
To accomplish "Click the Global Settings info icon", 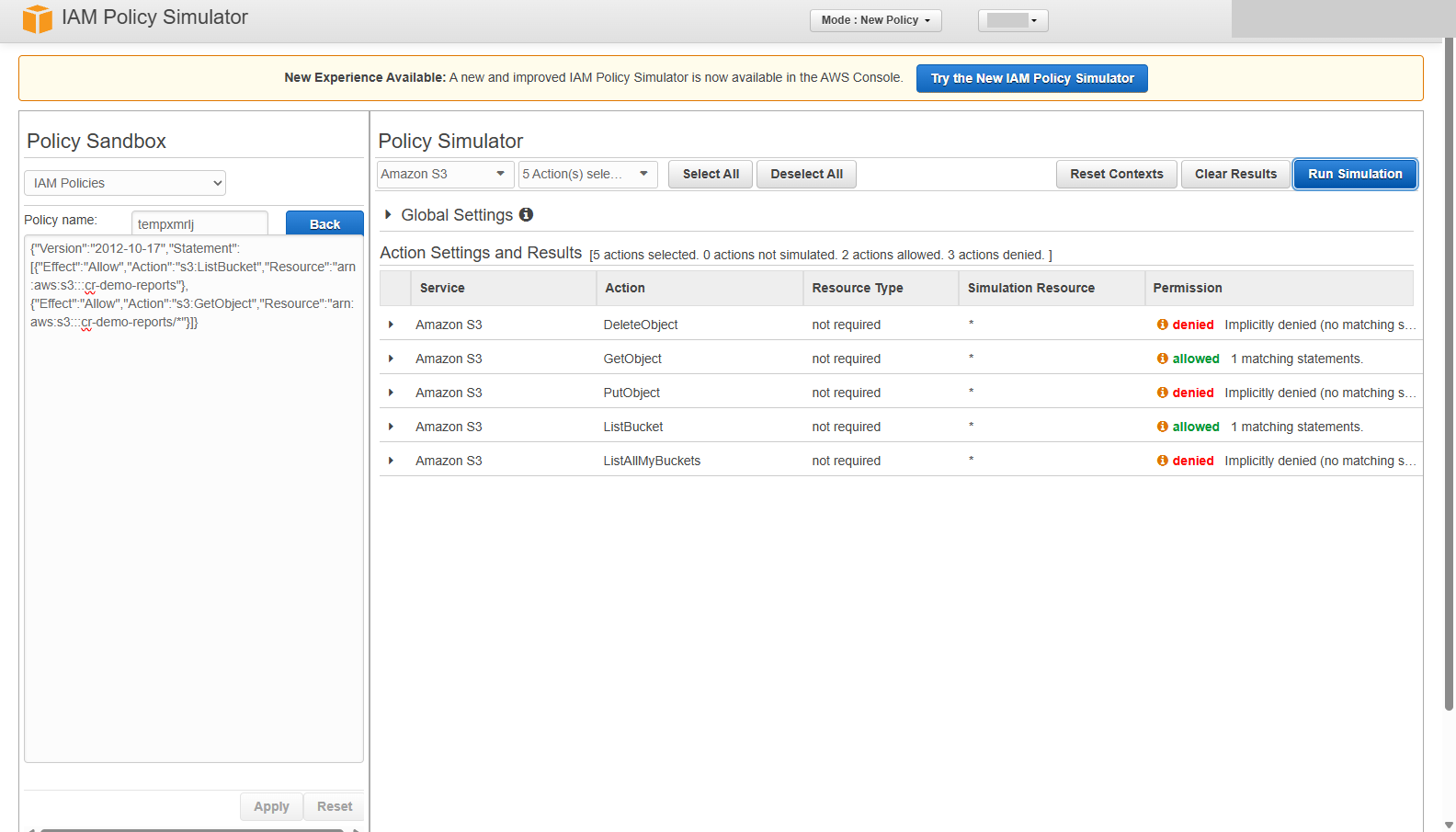I will 526,214.
